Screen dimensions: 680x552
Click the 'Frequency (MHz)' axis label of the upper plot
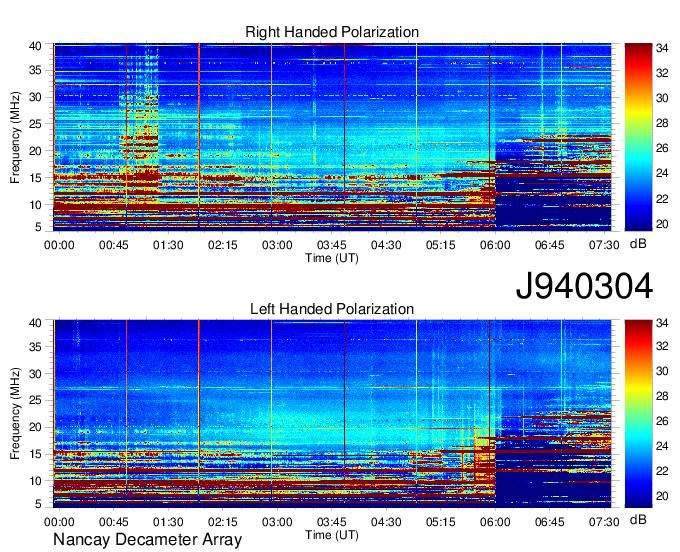coord(15,137)
